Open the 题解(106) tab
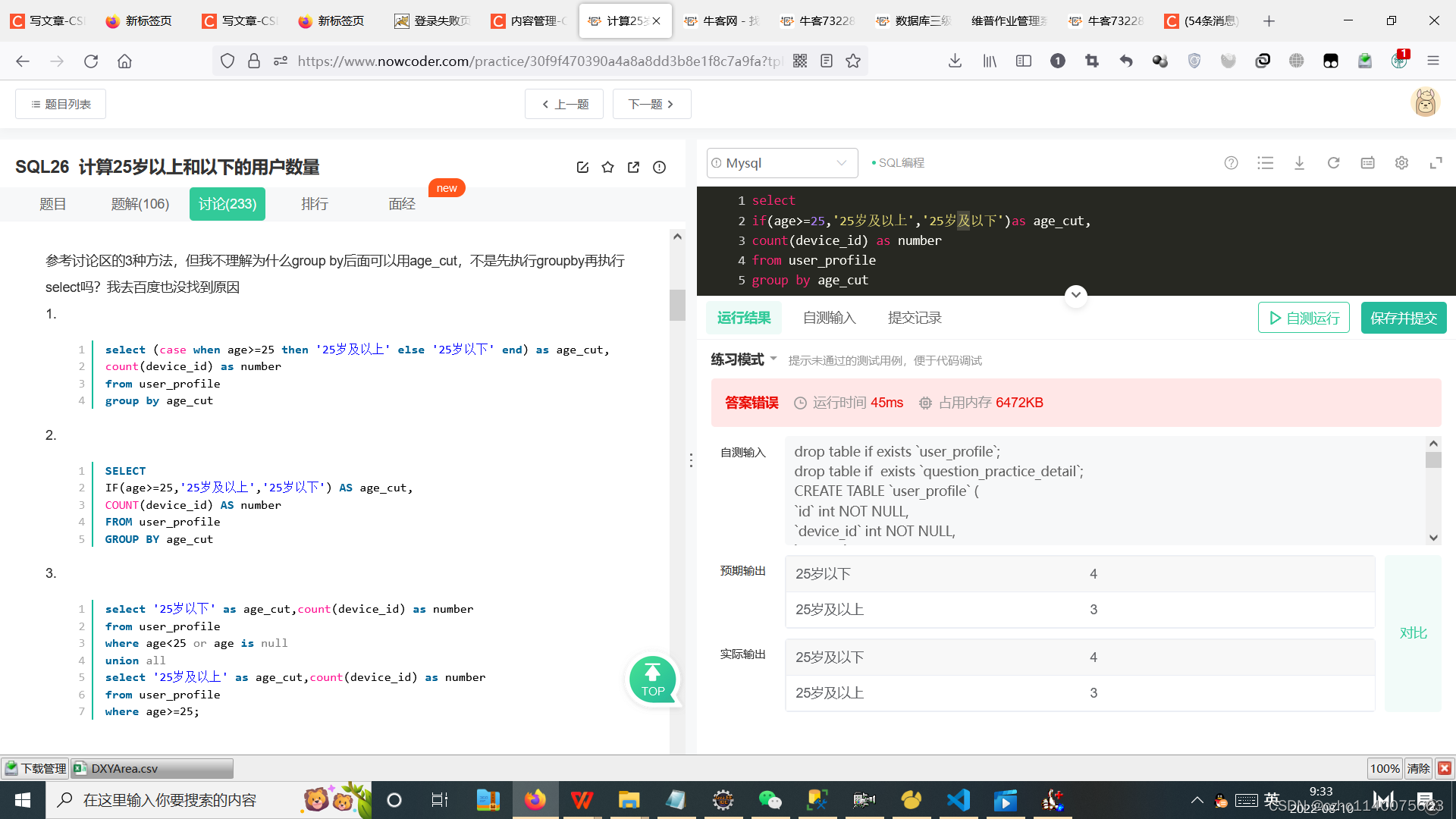Viewport: 1456px width, 819px height. (x=140, y=204)
